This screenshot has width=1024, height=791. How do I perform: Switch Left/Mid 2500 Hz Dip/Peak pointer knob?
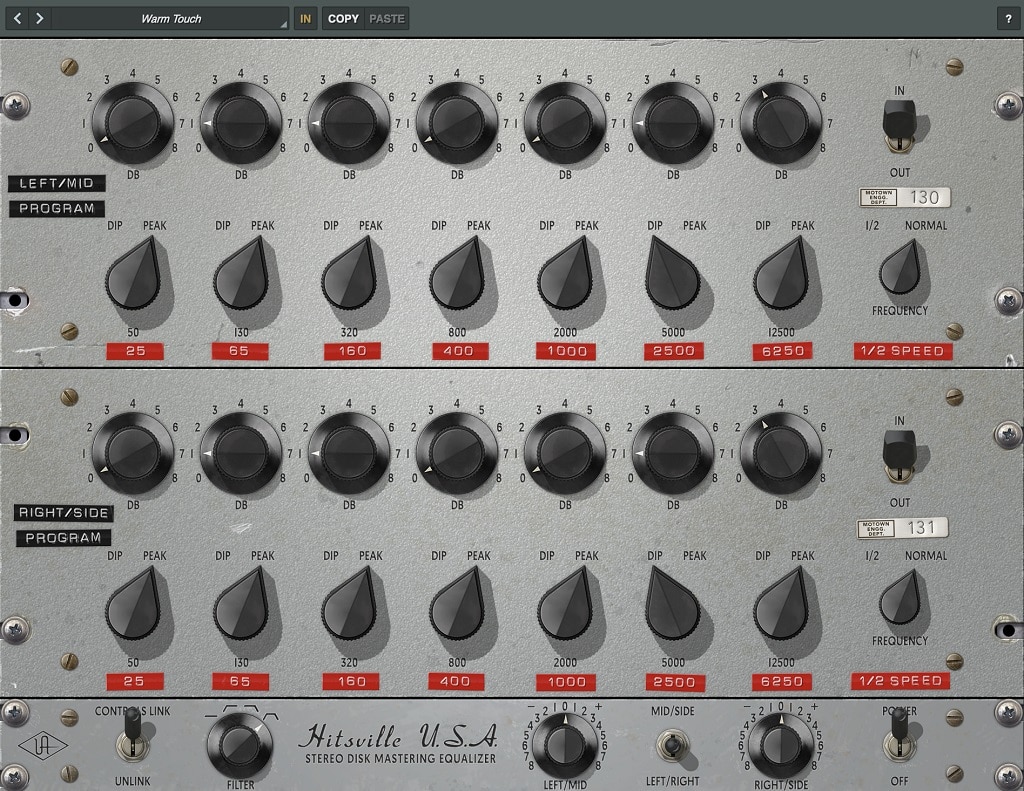(x=673, y=274)
